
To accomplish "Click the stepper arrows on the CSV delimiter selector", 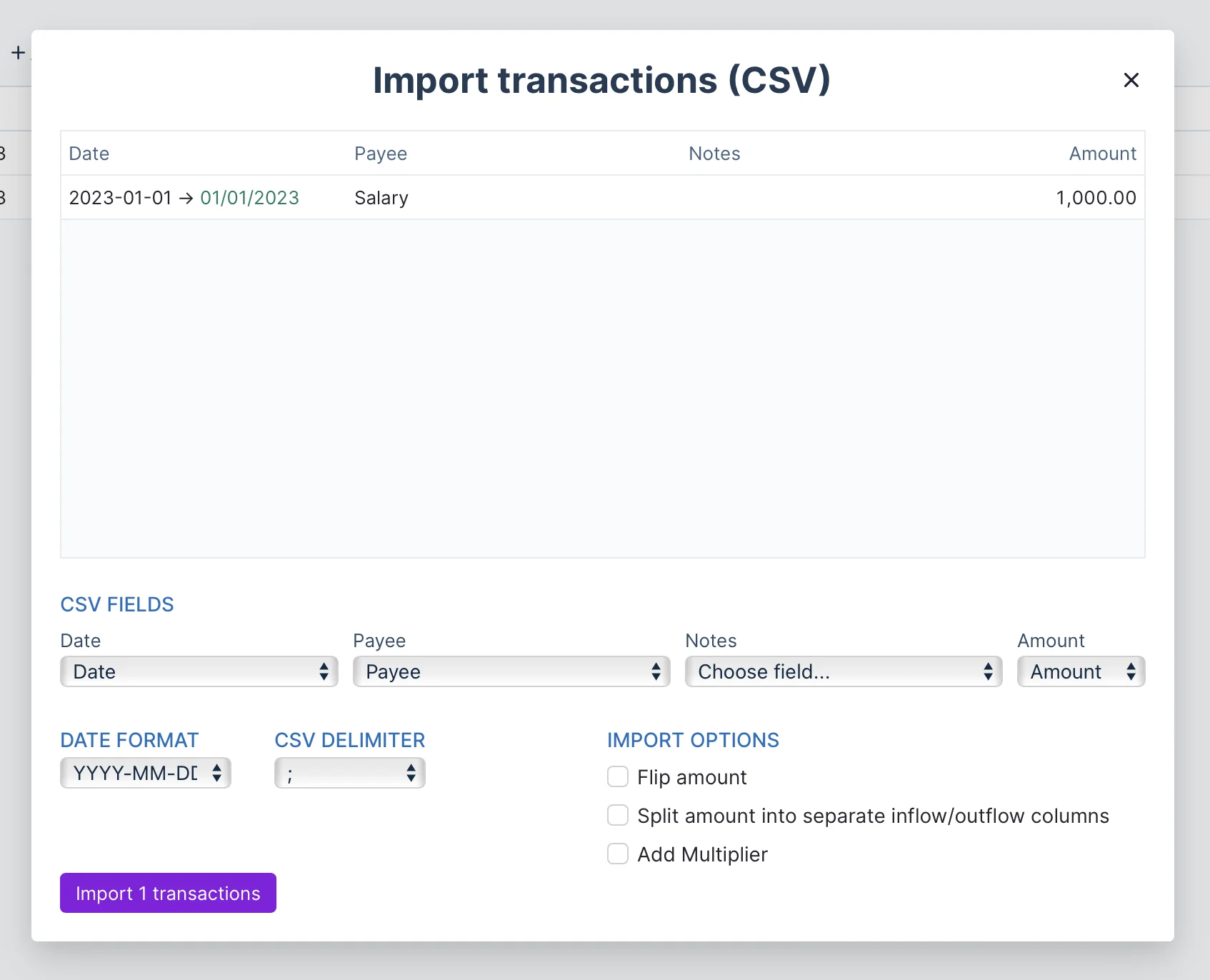I will coord(410,773).
